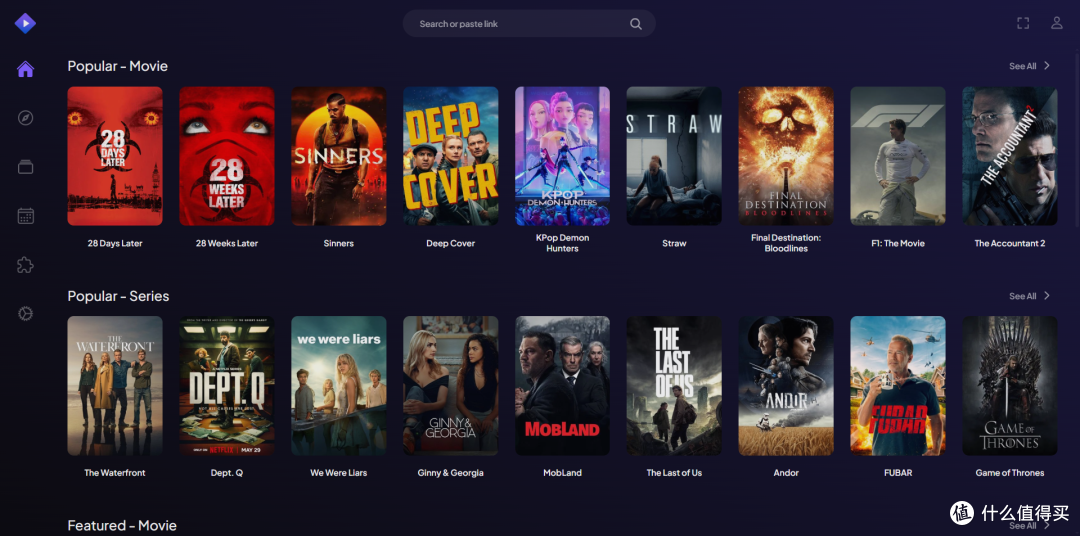
Task: Open the 28 Weeks Later poster
Action: coord(227,156)
